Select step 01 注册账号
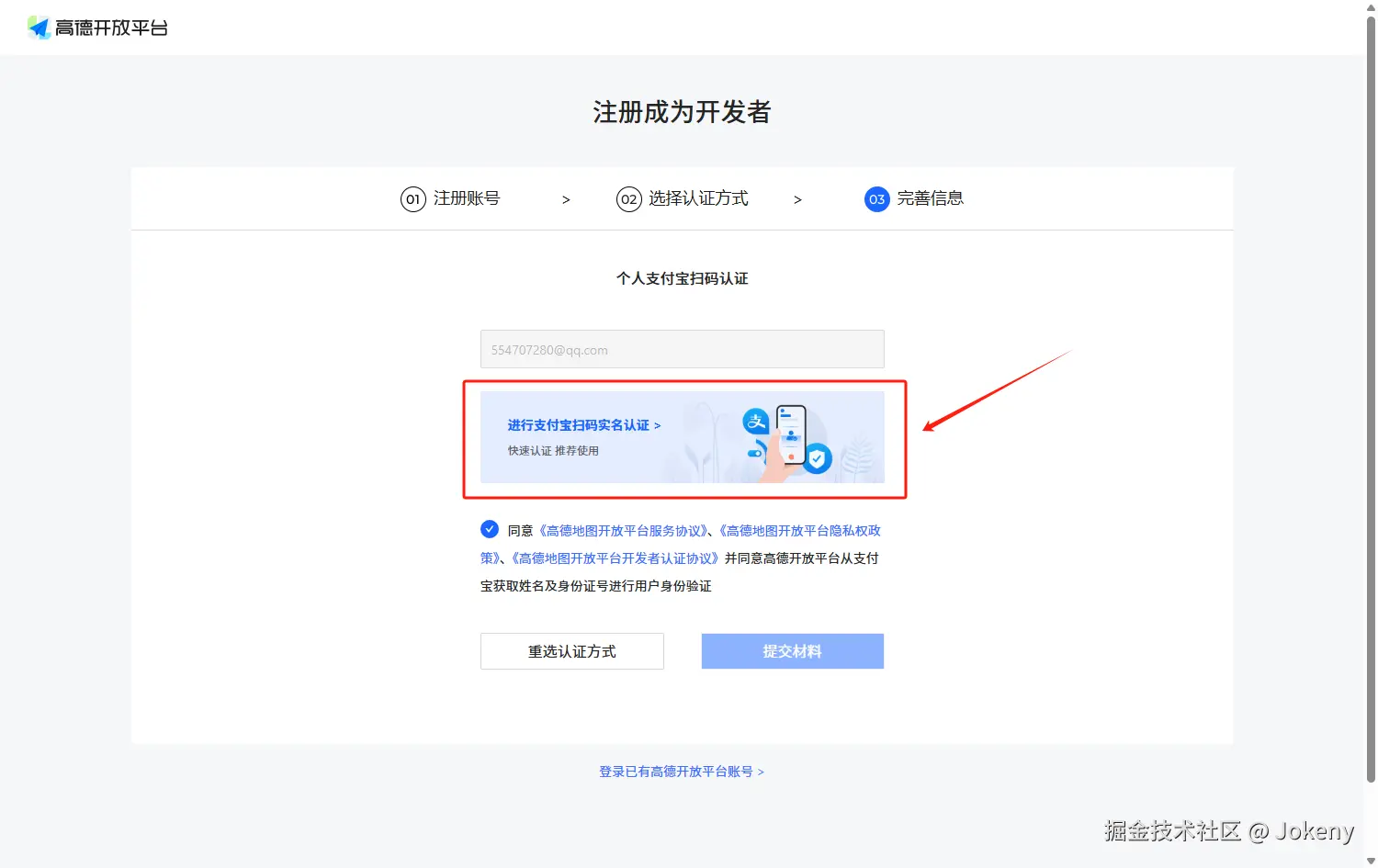 (450, 198)
